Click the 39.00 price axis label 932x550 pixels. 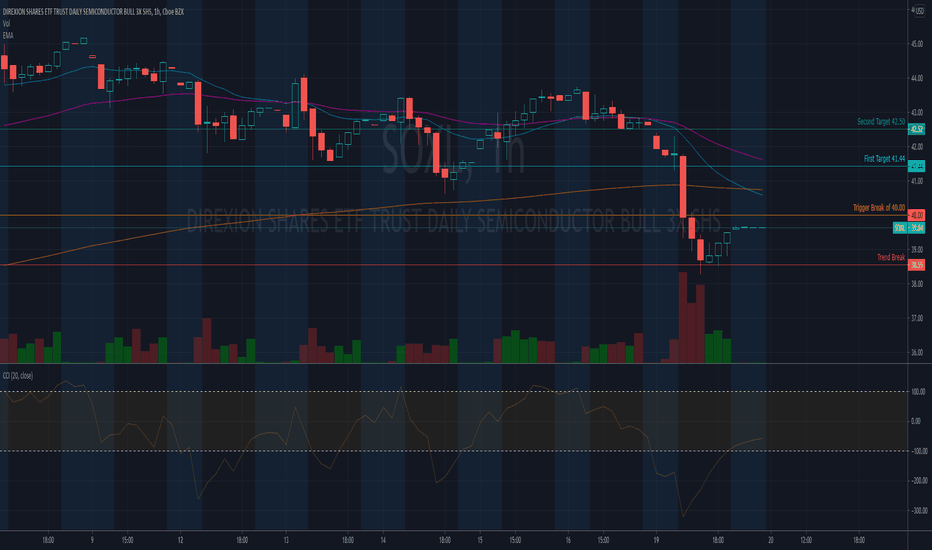[x=917, y=250]
